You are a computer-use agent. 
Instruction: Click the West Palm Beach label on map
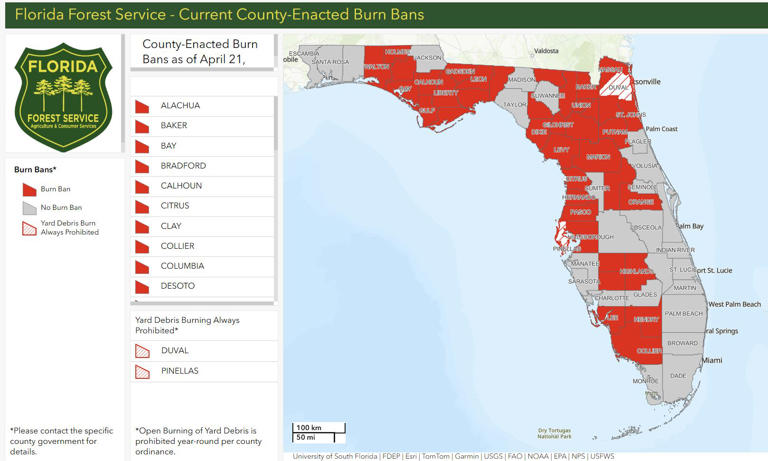pos(734,304)
